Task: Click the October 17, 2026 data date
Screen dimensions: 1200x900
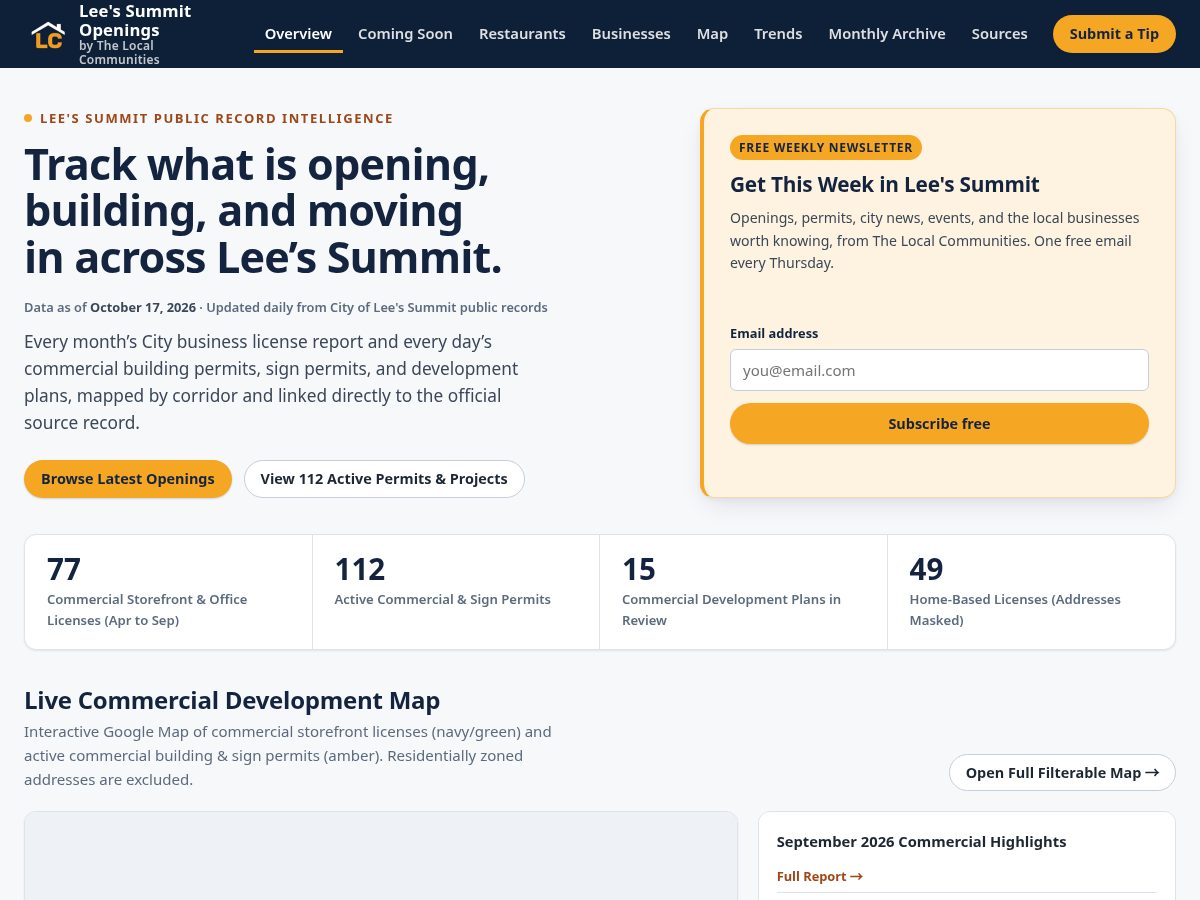Action: (143, 308)
